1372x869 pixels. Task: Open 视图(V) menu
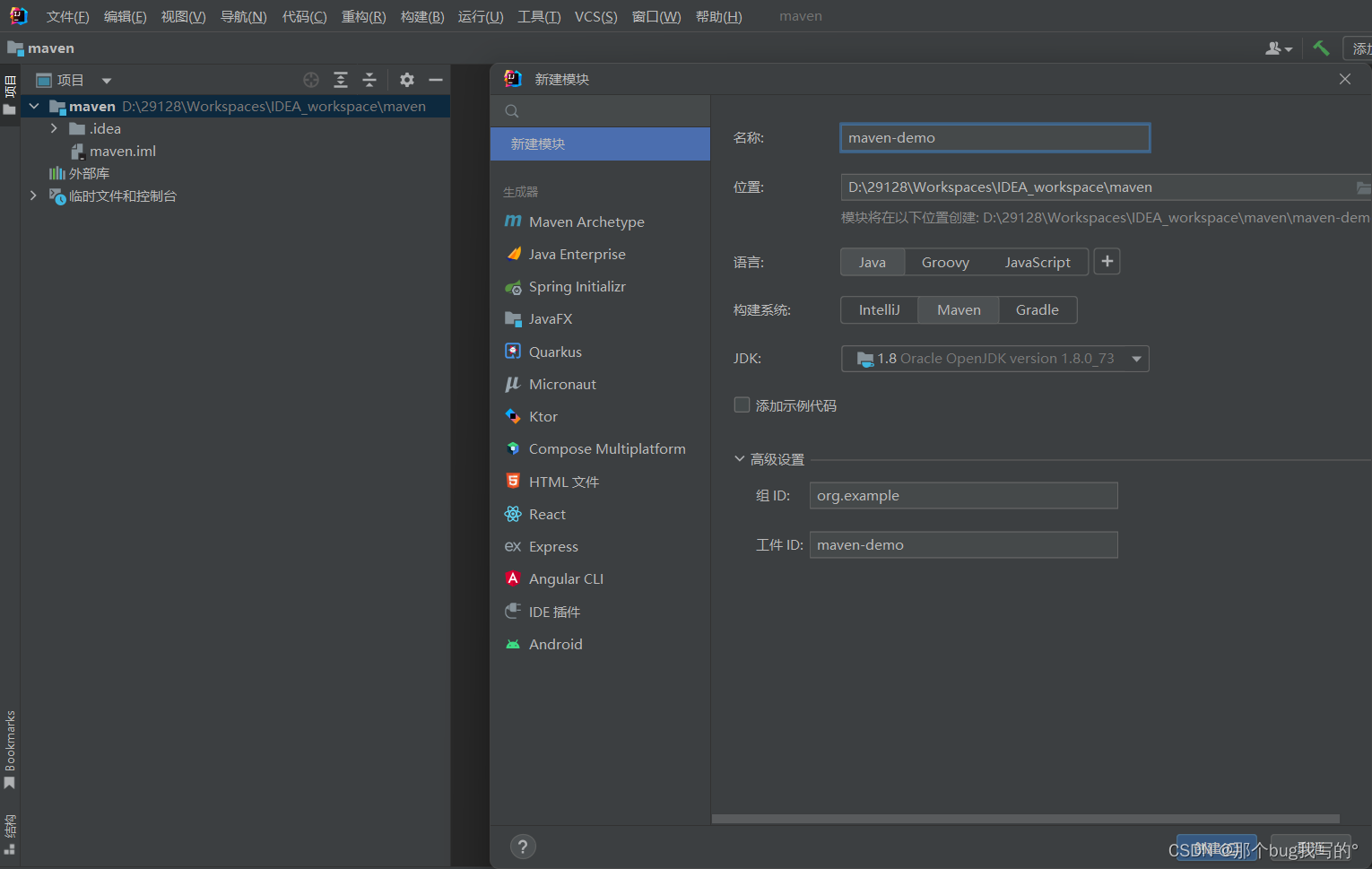(183, 17)
